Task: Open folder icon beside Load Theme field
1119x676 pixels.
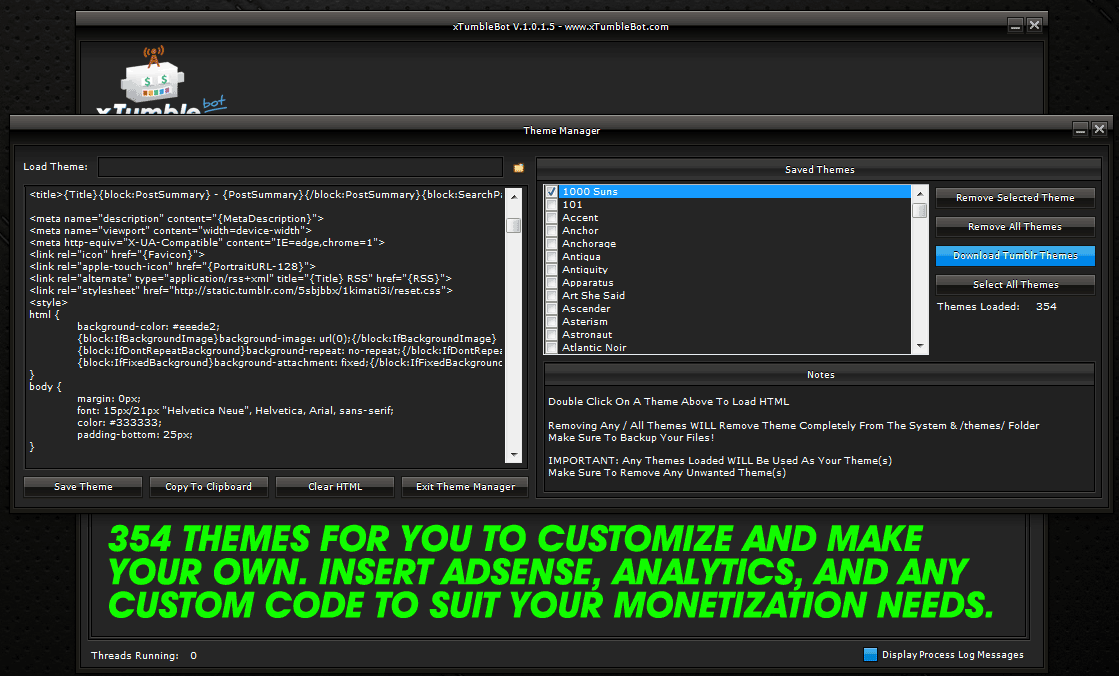Action: coord(519,168)
